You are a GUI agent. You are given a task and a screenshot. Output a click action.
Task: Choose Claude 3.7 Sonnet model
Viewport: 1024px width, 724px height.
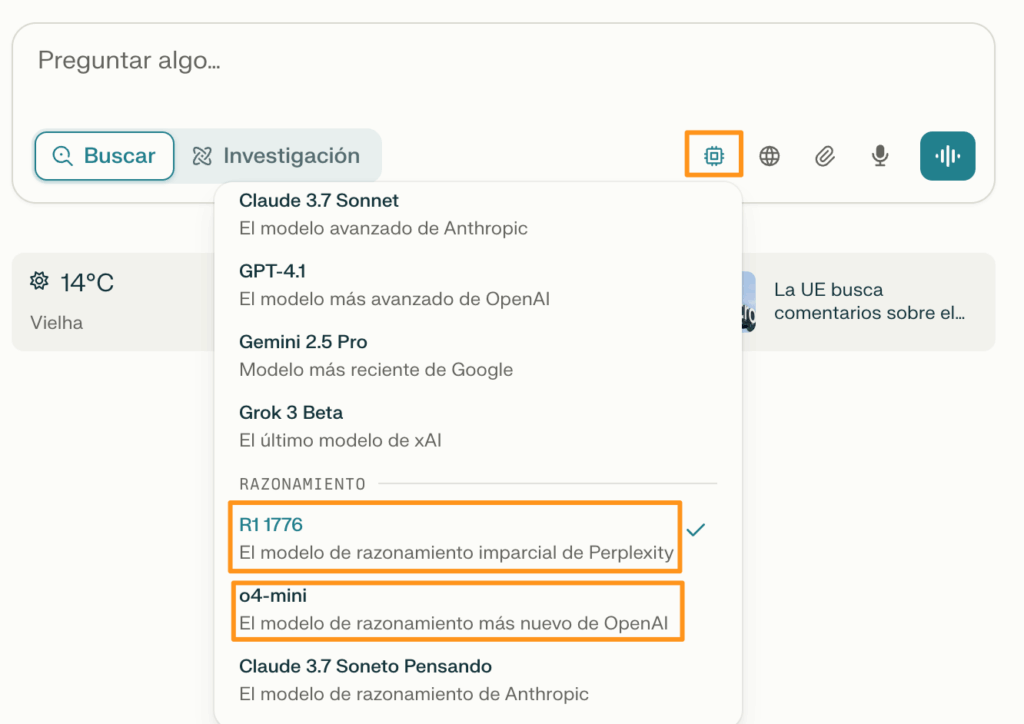pos(478,214)
